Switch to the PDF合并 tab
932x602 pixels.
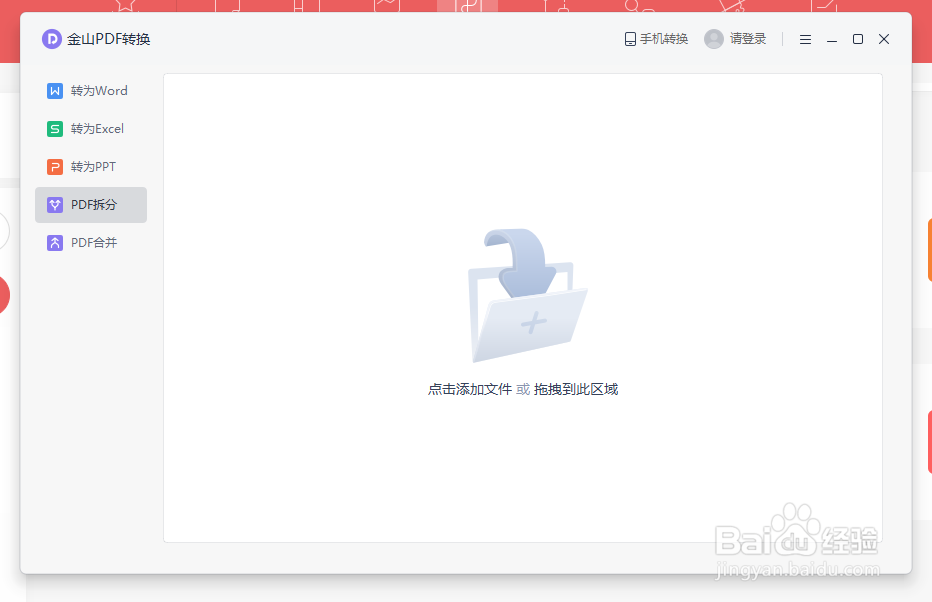click(91, 242)
